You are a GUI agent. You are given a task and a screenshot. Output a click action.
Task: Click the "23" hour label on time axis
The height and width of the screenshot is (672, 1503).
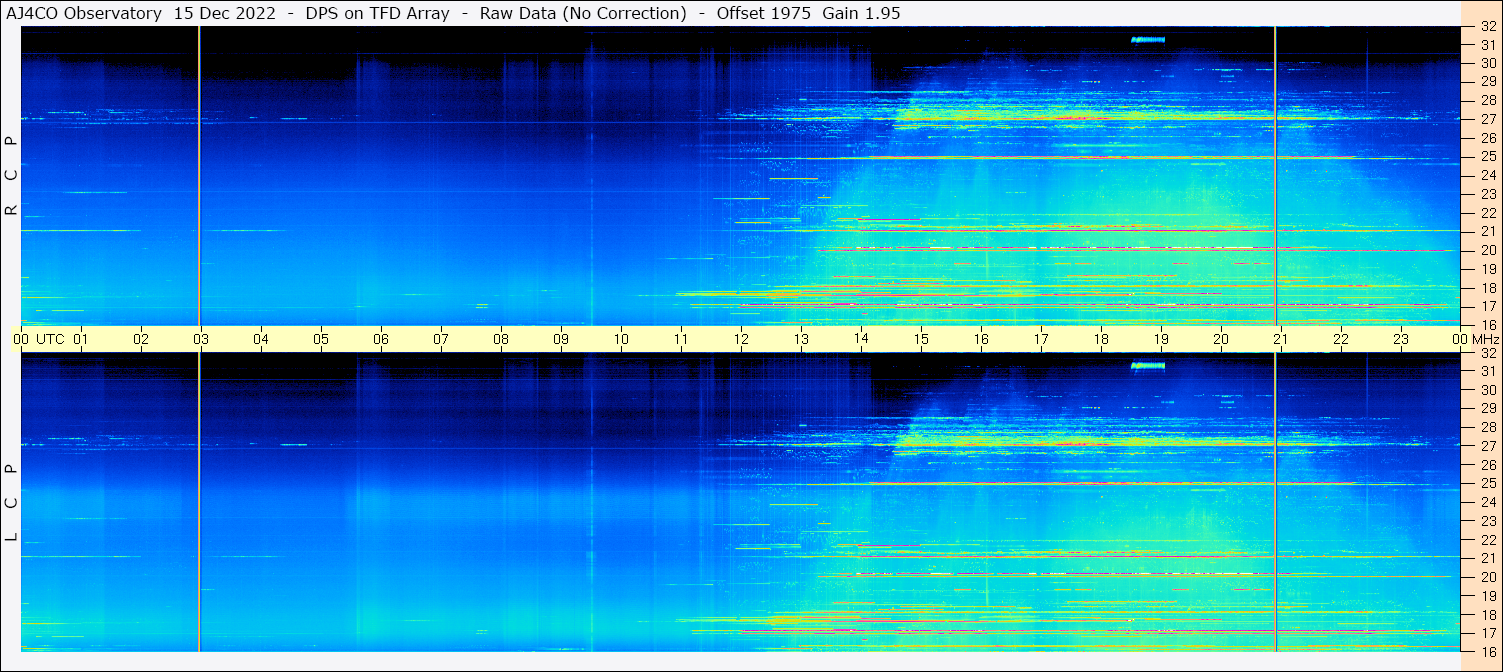1401,339
